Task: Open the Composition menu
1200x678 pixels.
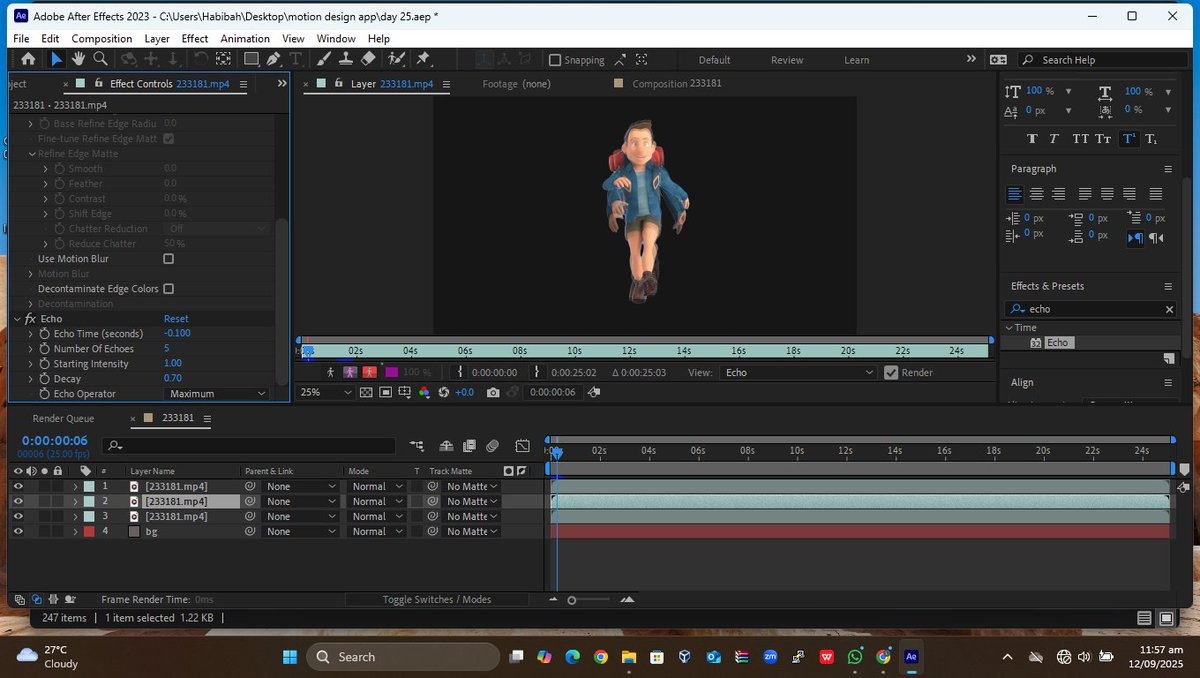Action: (x=102, y=38)
